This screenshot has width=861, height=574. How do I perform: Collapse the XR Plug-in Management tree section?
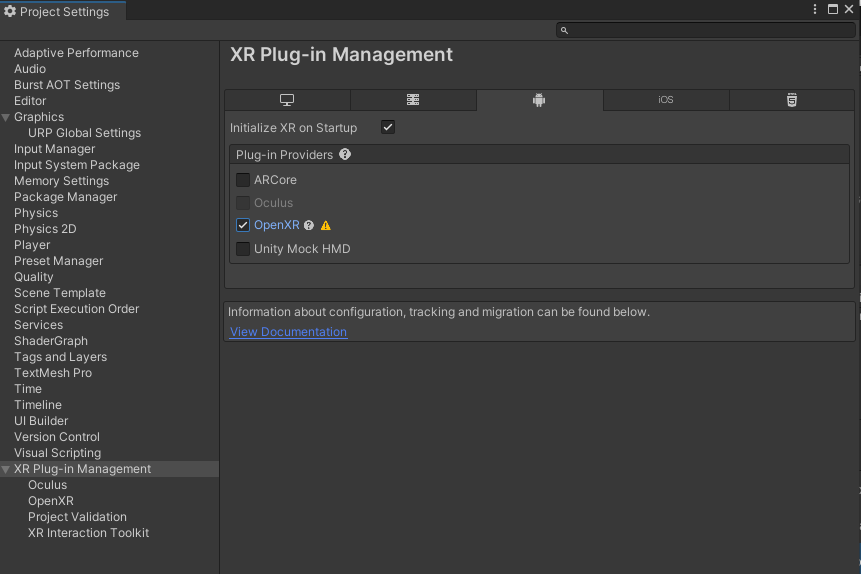click(x=5, y=469)
